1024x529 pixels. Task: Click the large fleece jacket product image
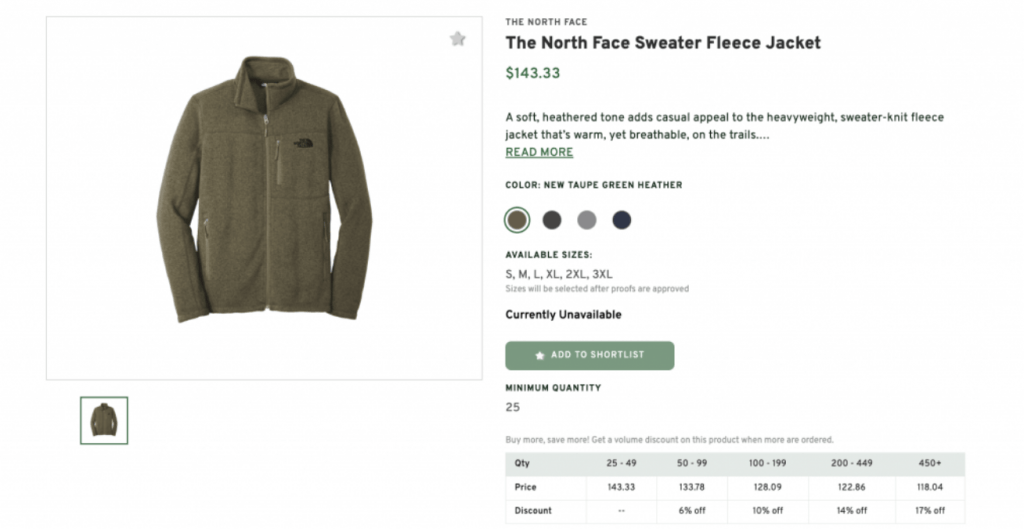click(x=264, y=190)
